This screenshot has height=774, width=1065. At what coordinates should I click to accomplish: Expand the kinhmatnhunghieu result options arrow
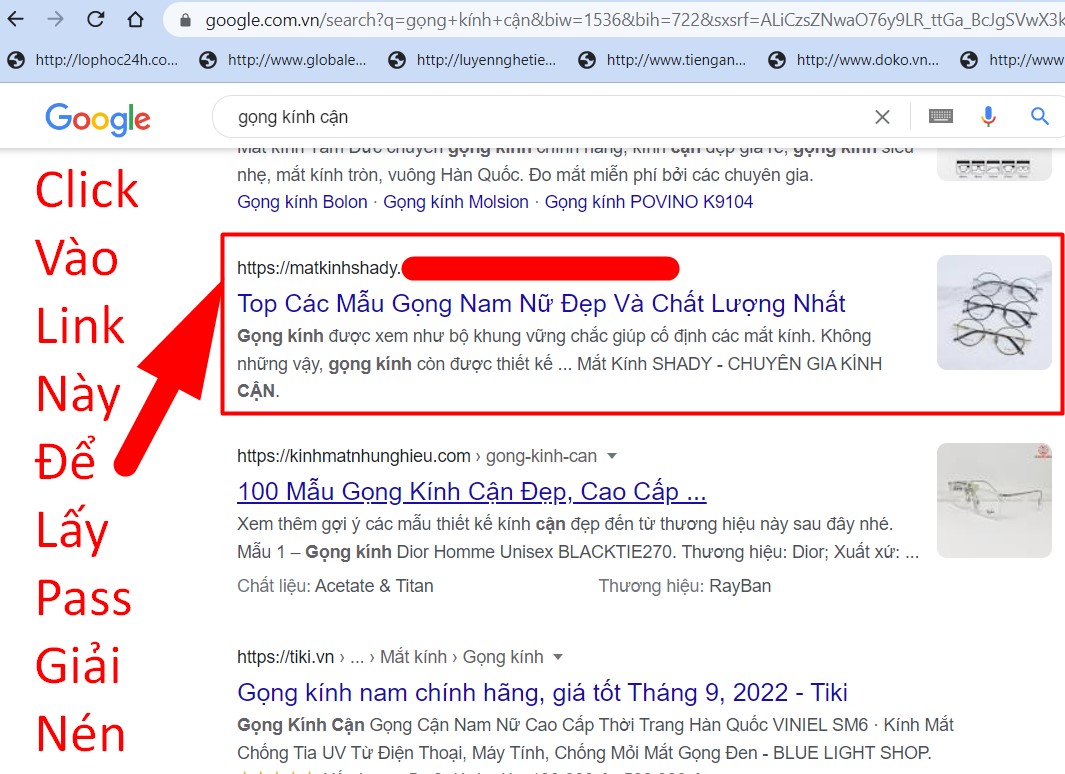point(612,456)
